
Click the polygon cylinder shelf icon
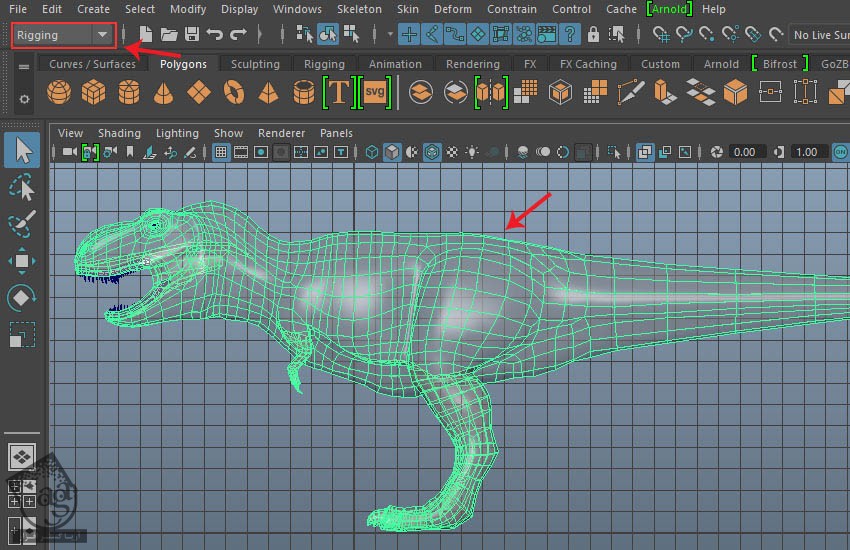click(127, 94)
